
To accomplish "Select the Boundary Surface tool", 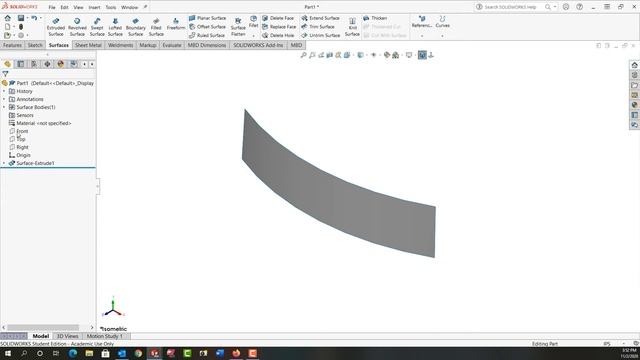I will (x=136, y=27).
